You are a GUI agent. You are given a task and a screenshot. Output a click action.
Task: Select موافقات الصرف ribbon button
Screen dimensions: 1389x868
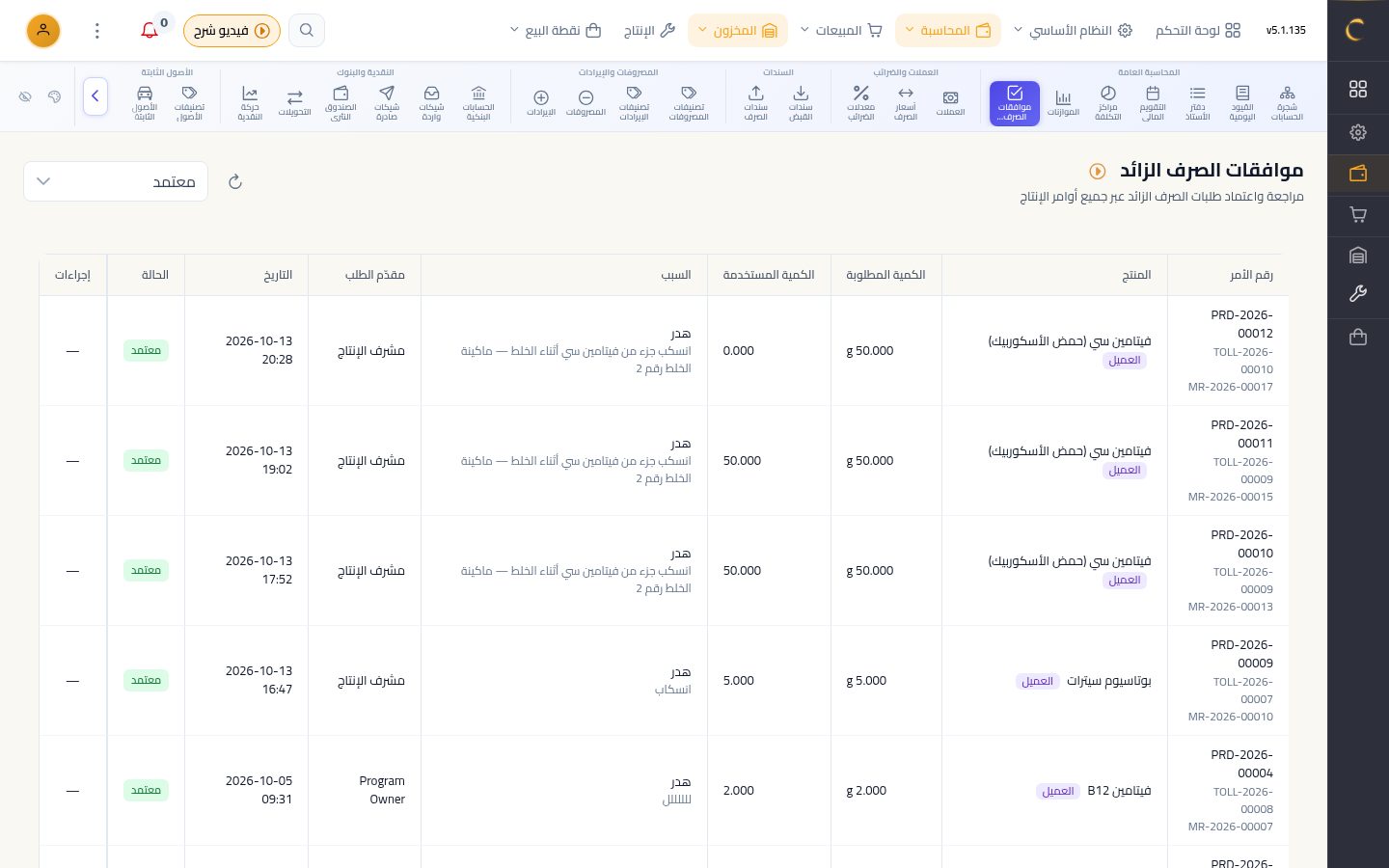pos(1015,103)
